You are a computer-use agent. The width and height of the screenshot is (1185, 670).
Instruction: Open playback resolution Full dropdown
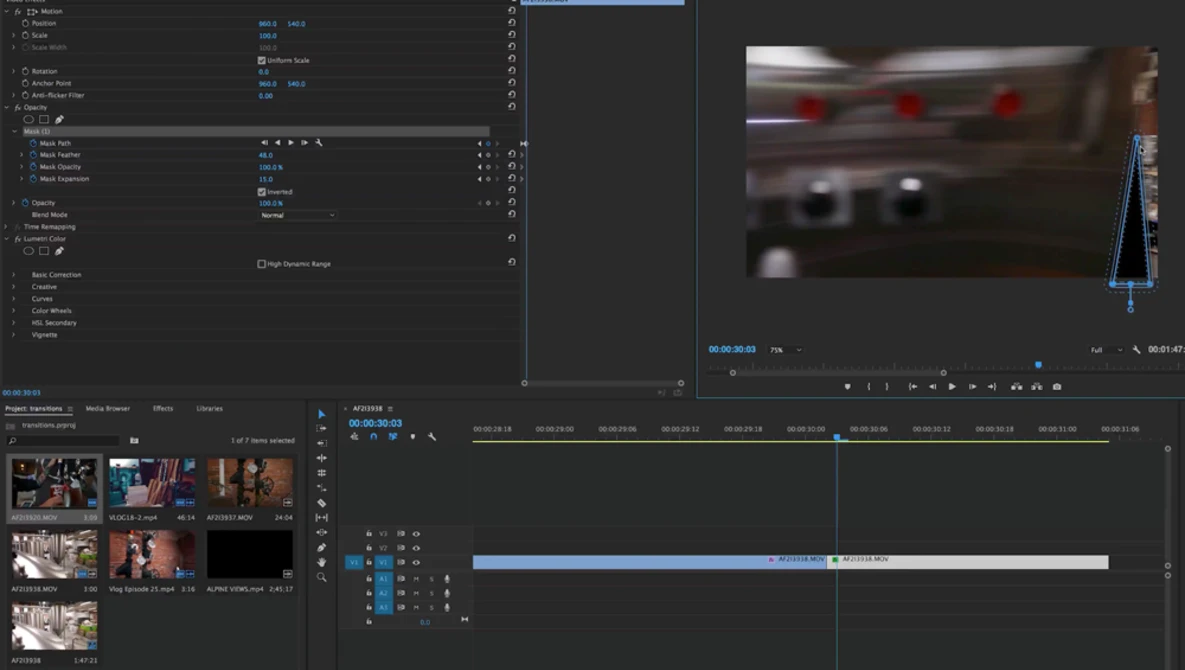point(1106,350)
